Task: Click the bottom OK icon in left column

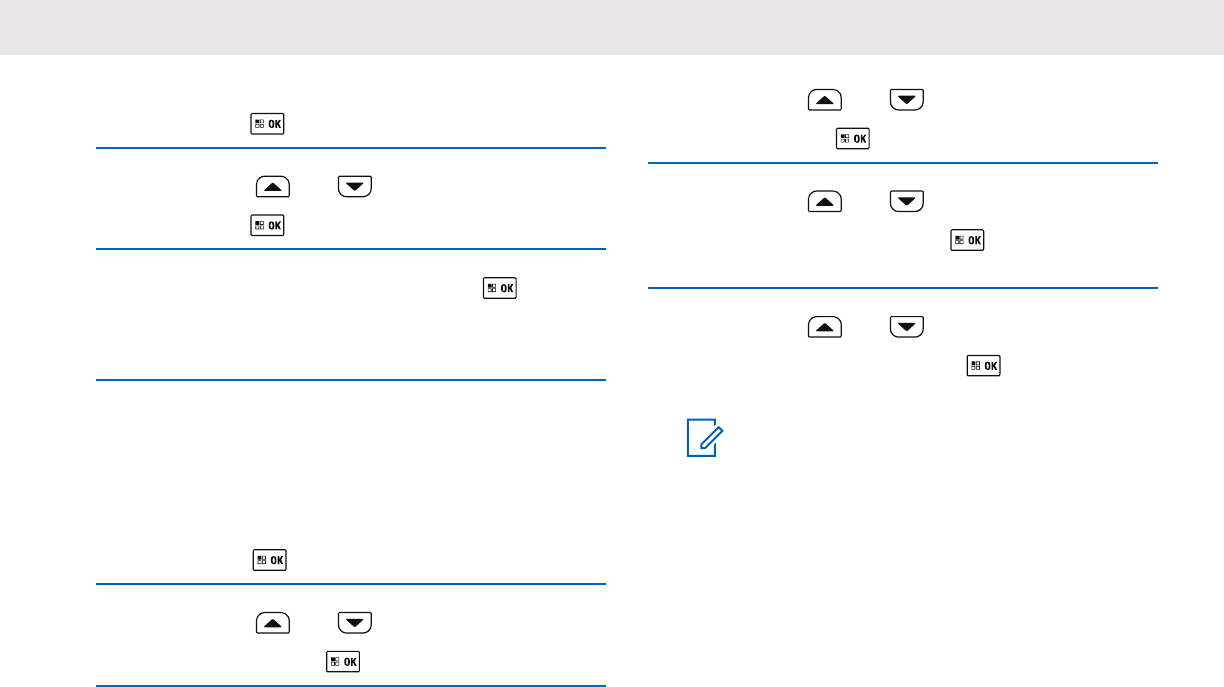Action: pos(342,660)
